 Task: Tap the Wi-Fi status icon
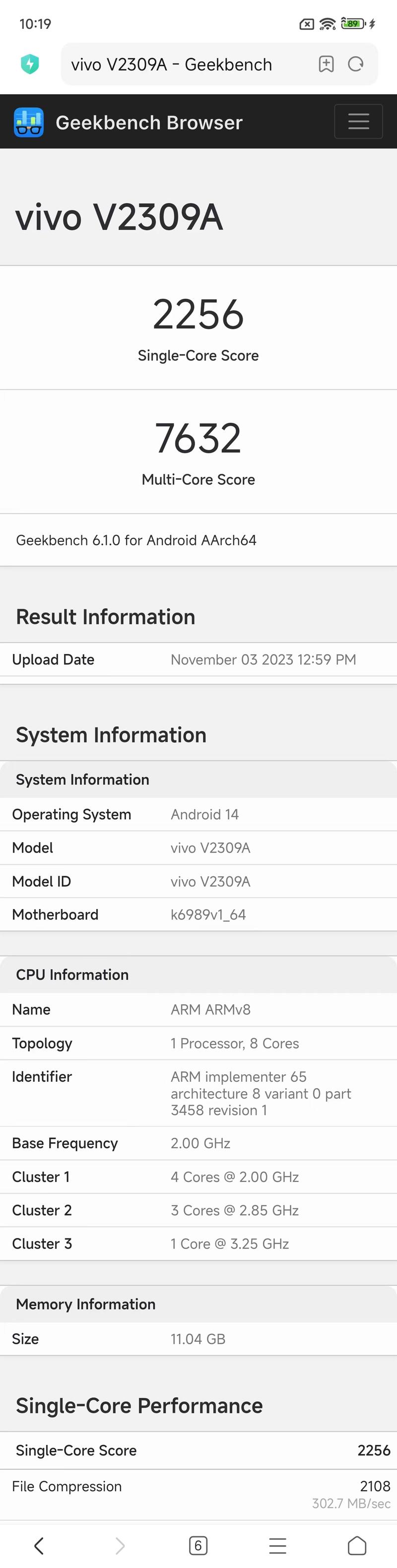pos(327,24)
